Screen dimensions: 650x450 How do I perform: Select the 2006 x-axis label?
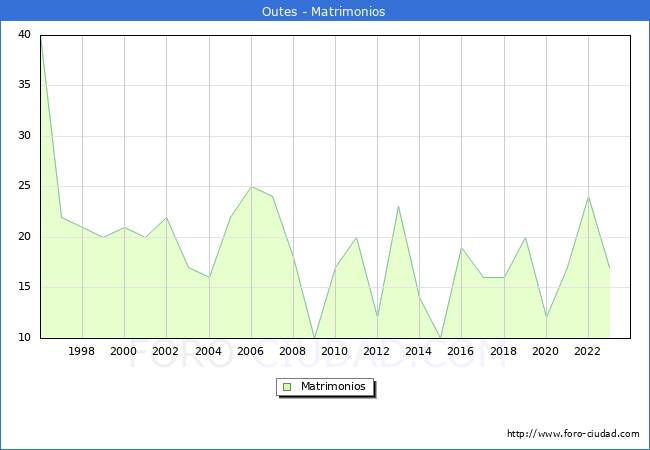click(x=251, y=352)
